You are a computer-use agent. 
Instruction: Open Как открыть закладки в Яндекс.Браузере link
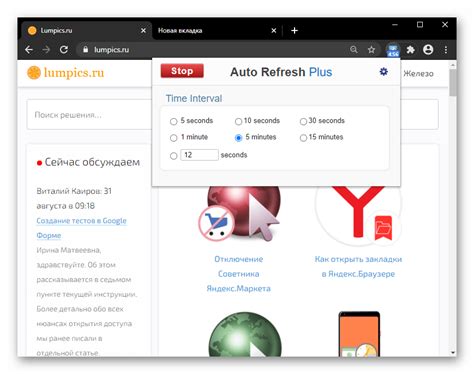[x=358, y=266]
